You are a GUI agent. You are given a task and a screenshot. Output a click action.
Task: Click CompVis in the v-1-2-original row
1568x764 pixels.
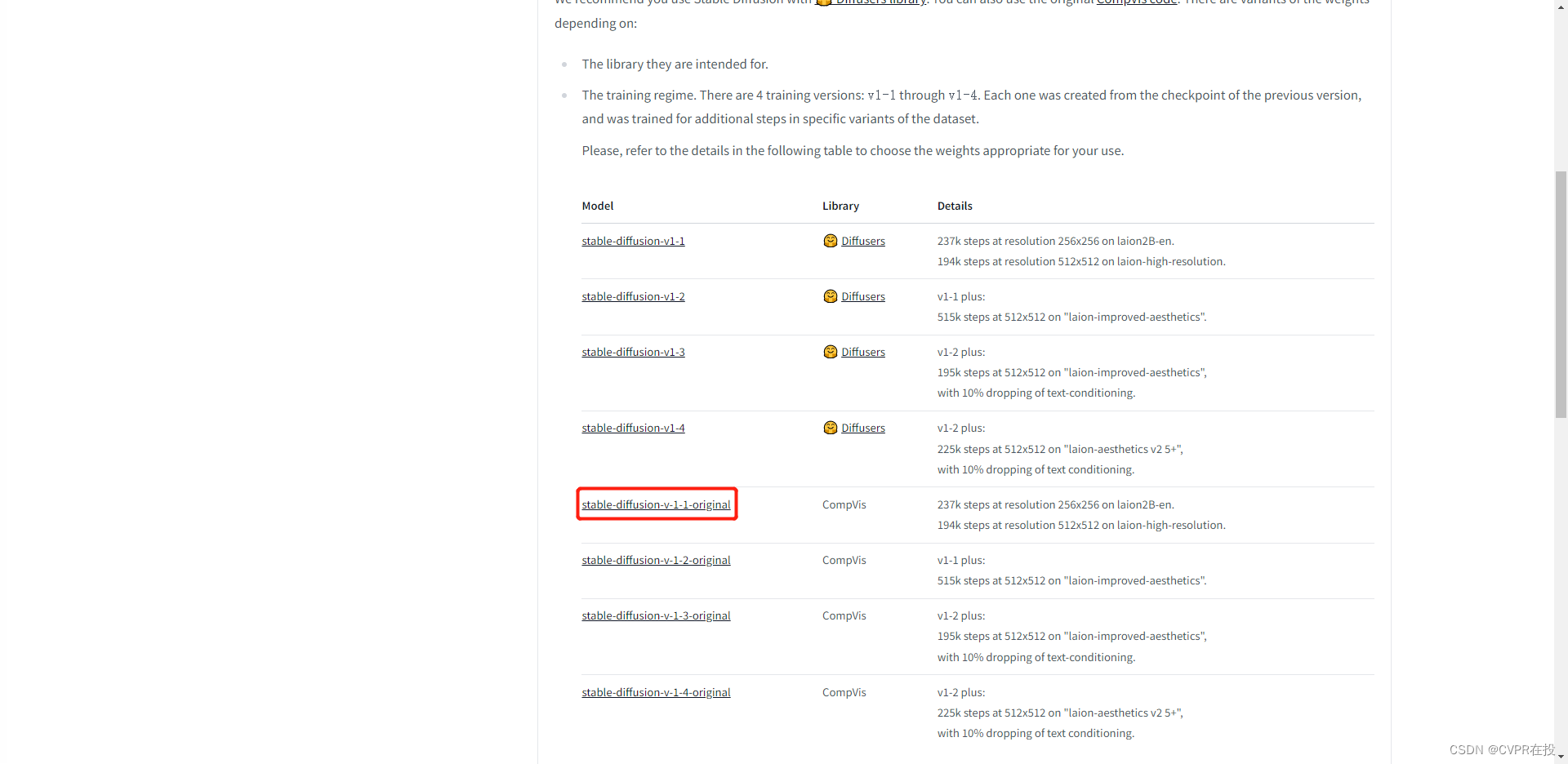[x=844, y=560]
